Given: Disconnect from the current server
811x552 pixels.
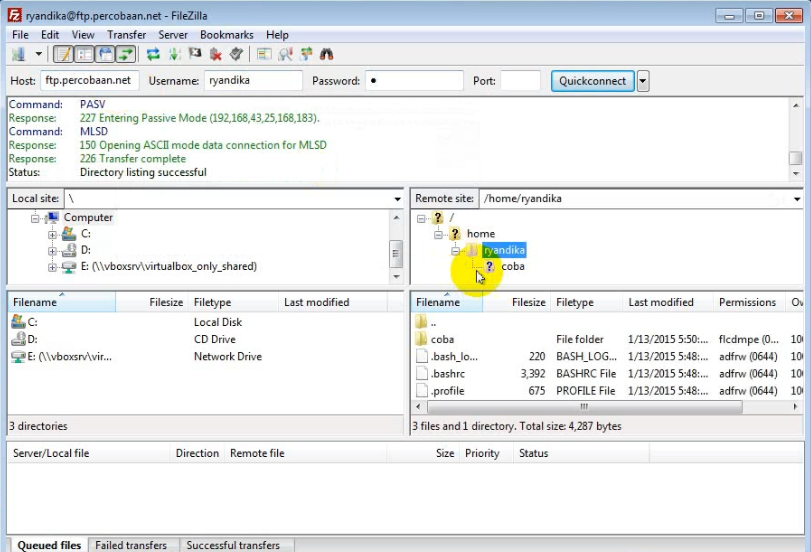Looking at the screenshot, I should [216, 54].
